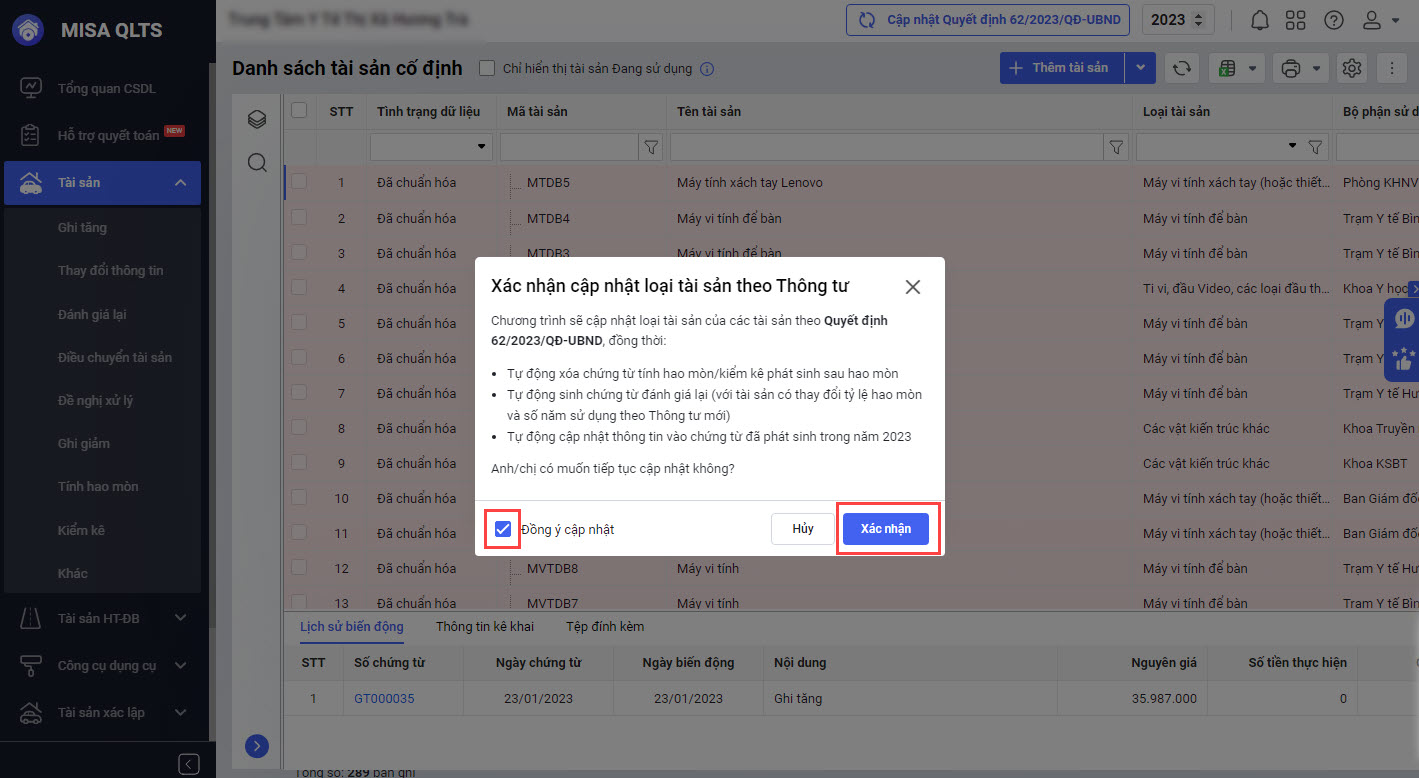1419x778 pixels.
Task: Collapse the left sidebar panel
Action: click(x=189, y=764)
